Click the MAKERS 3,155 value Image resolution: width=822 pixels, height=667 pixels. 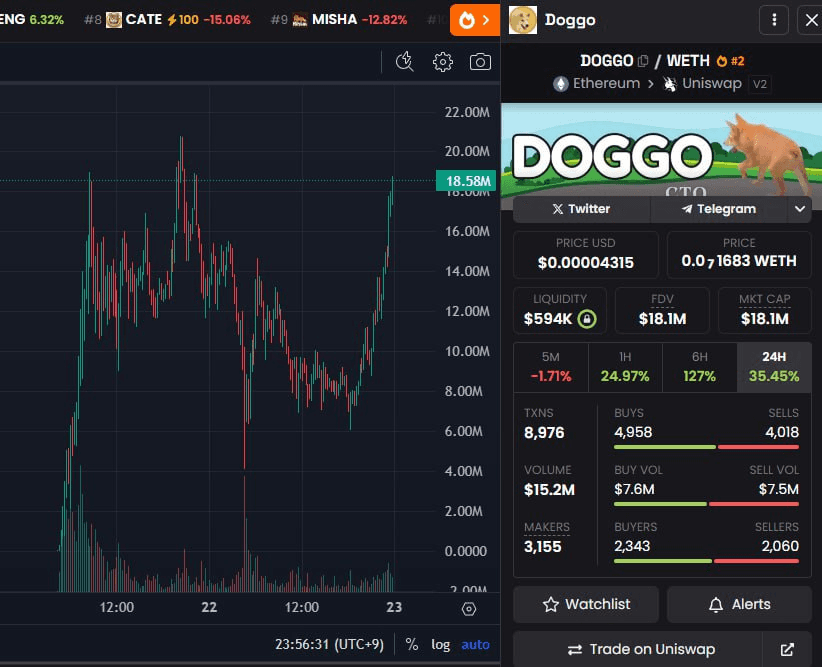[543, 546]
